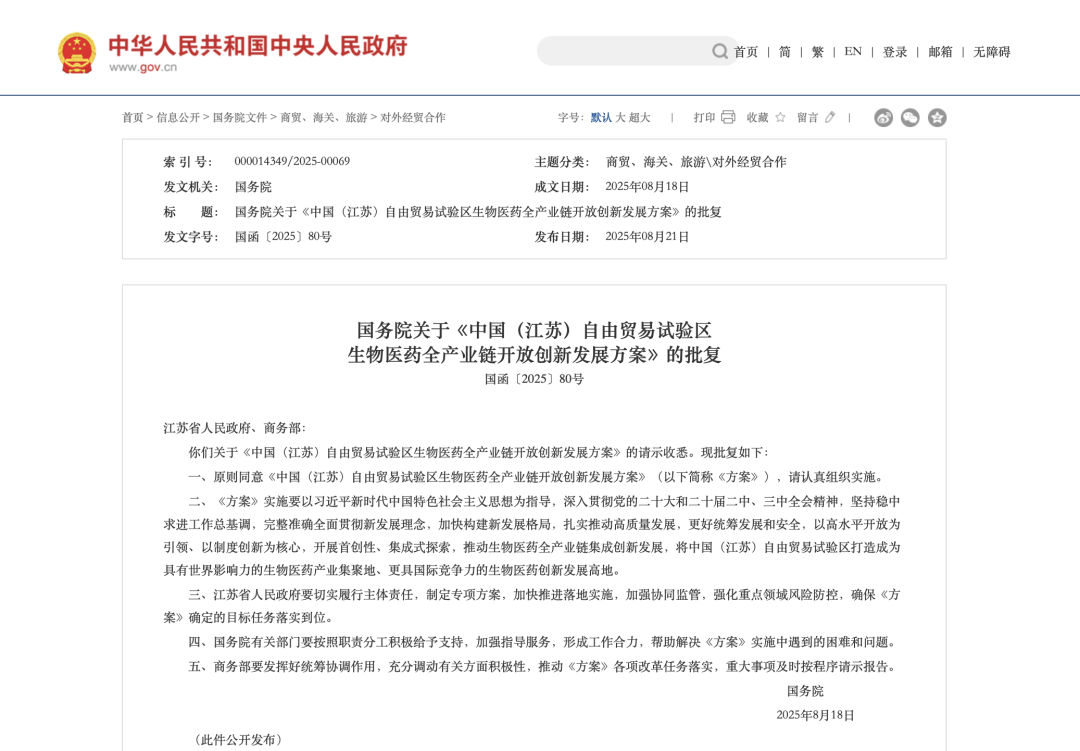Set font size to 大
This screenshot has height=751, width=1080.
621,118
